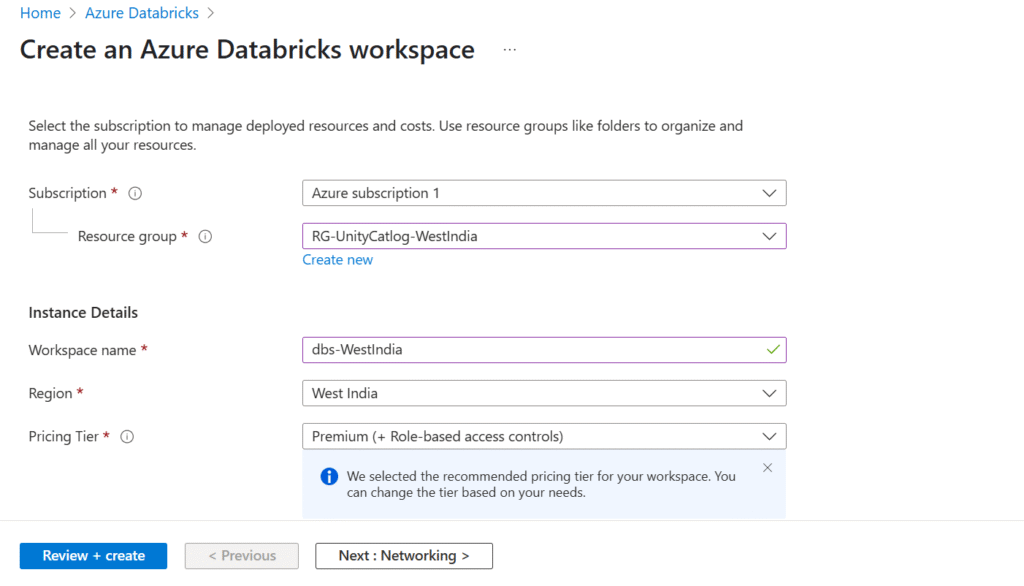The width and height of the screenshot is (1024, 586).
Task: Click the page title Create an Azure Databricks workspace
Action: tap(247, 50)
